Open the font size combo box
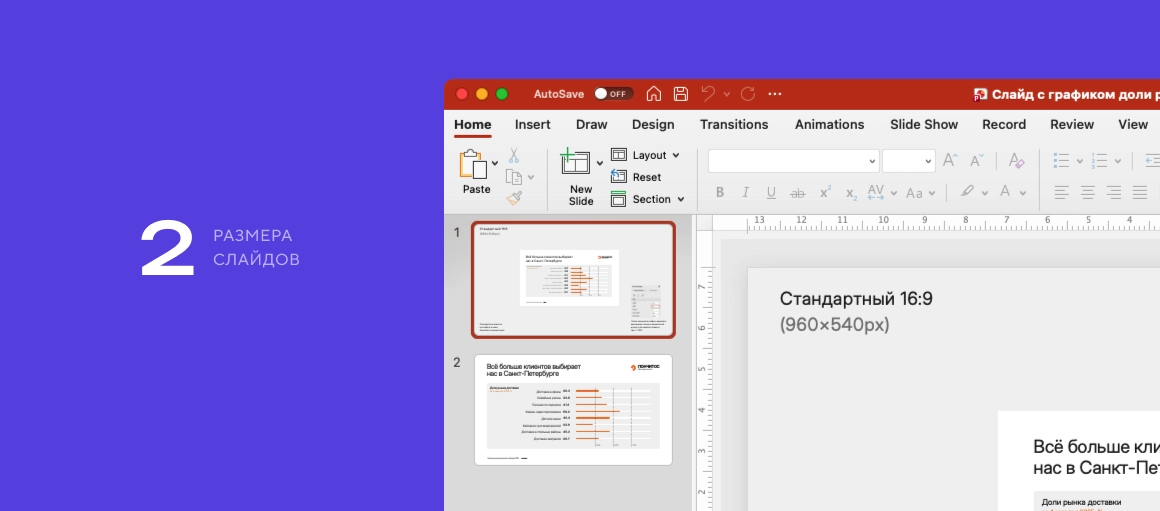This screenshot has height=511, width=1160. [x=908, y=160]
